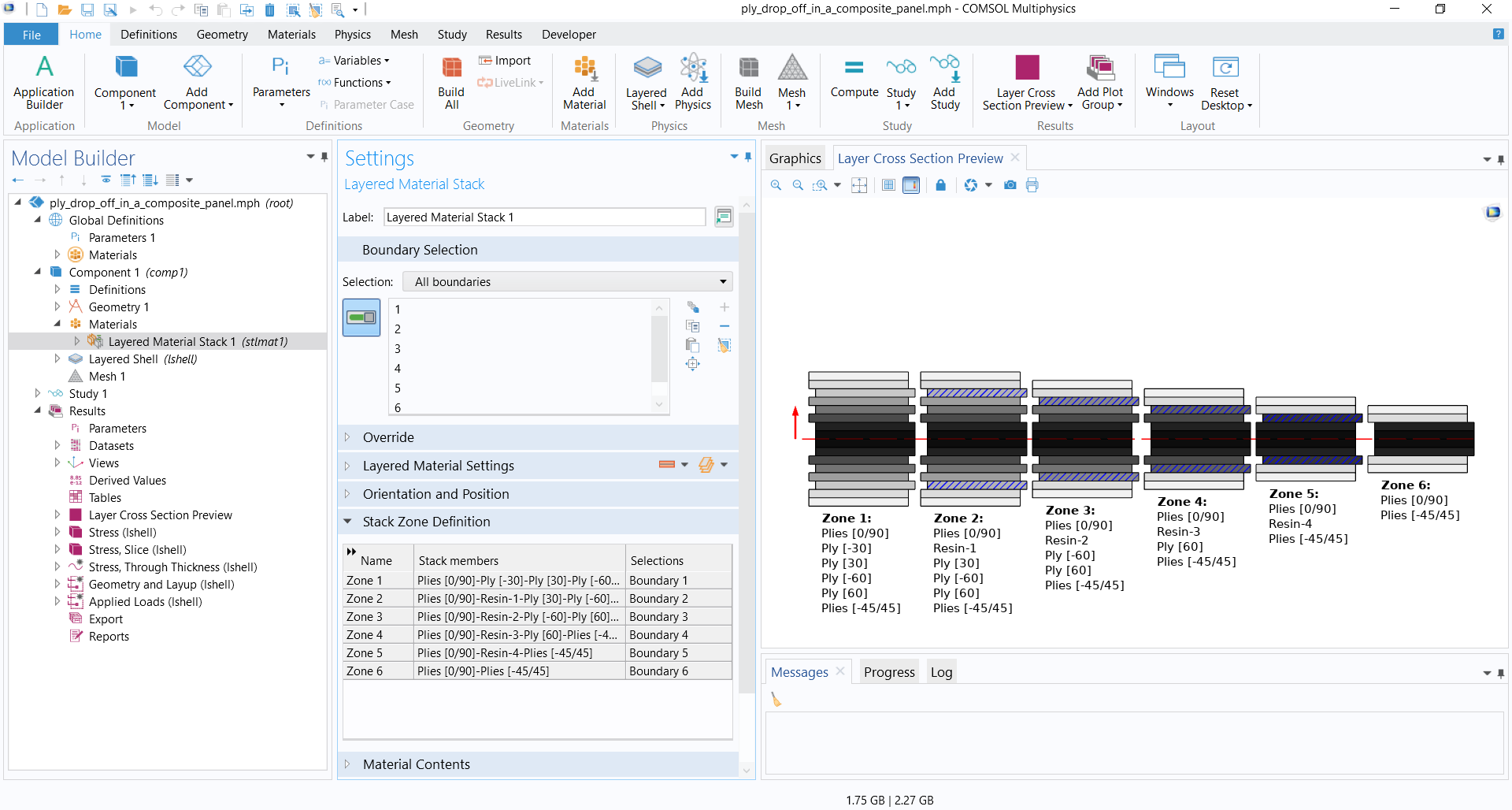The width and height of the screenshot is (1512, 810).
Task: Select the Layered Shell tree node
Action: click(x=123, y=359)
